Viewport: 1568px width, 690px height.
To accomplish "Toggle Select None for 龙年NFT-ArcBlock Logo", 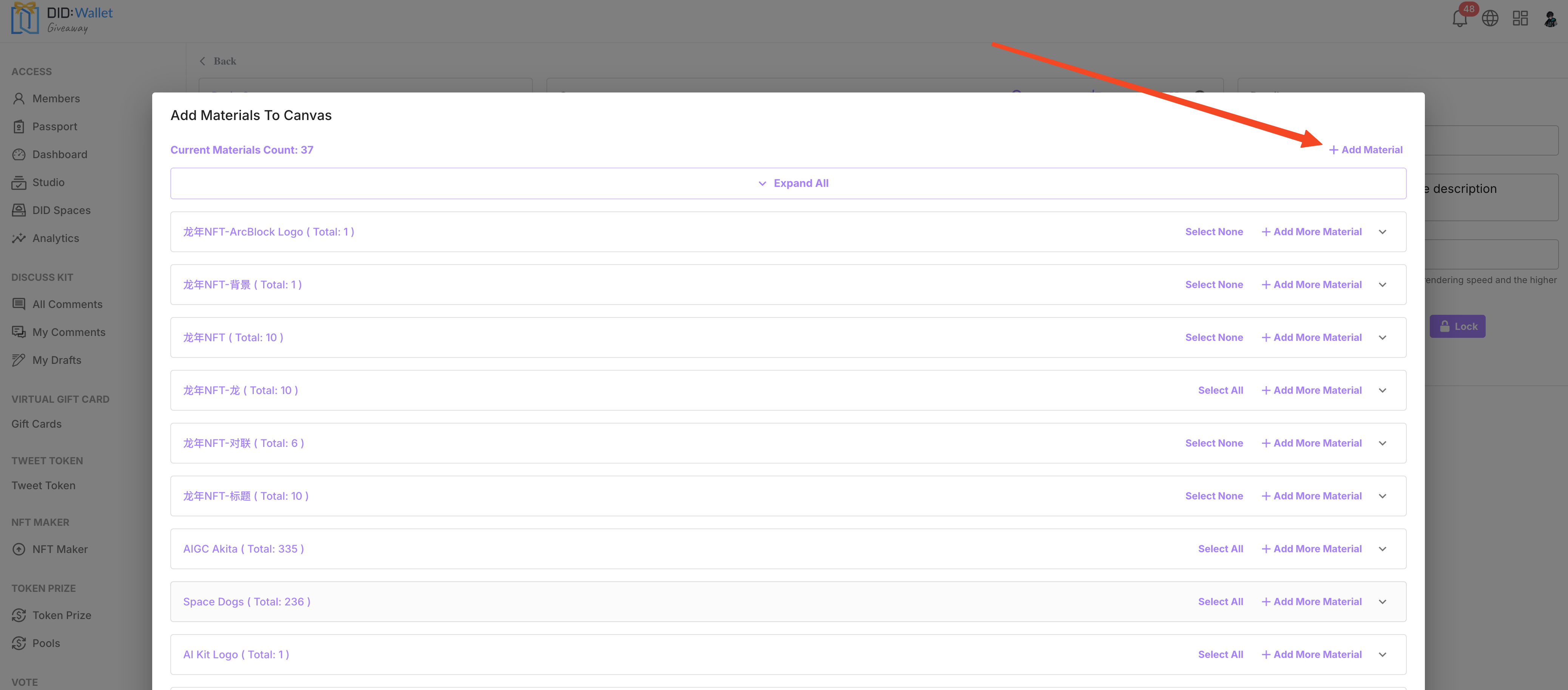I will pos(1214,232).
